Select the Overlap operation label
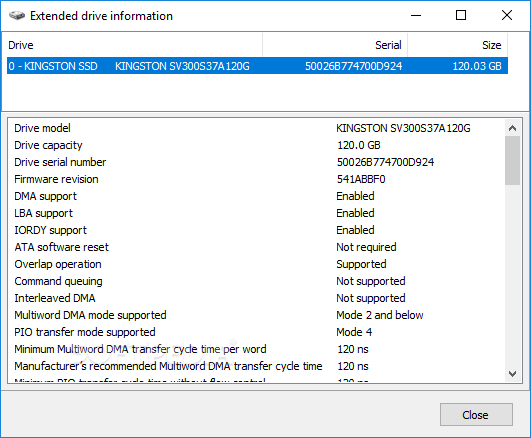The image size is (531, 438). point(58,264)
